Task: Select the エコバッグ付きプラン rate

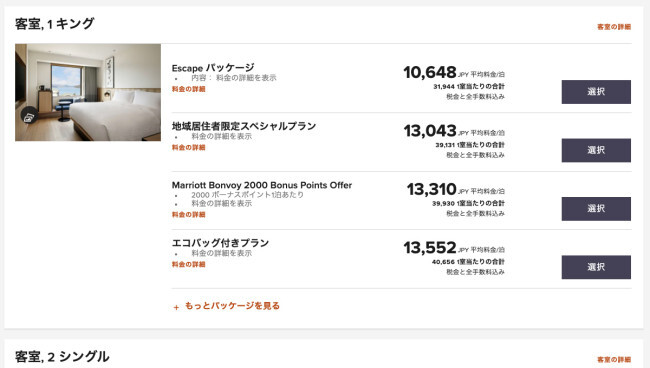Action: coord(596,267)
